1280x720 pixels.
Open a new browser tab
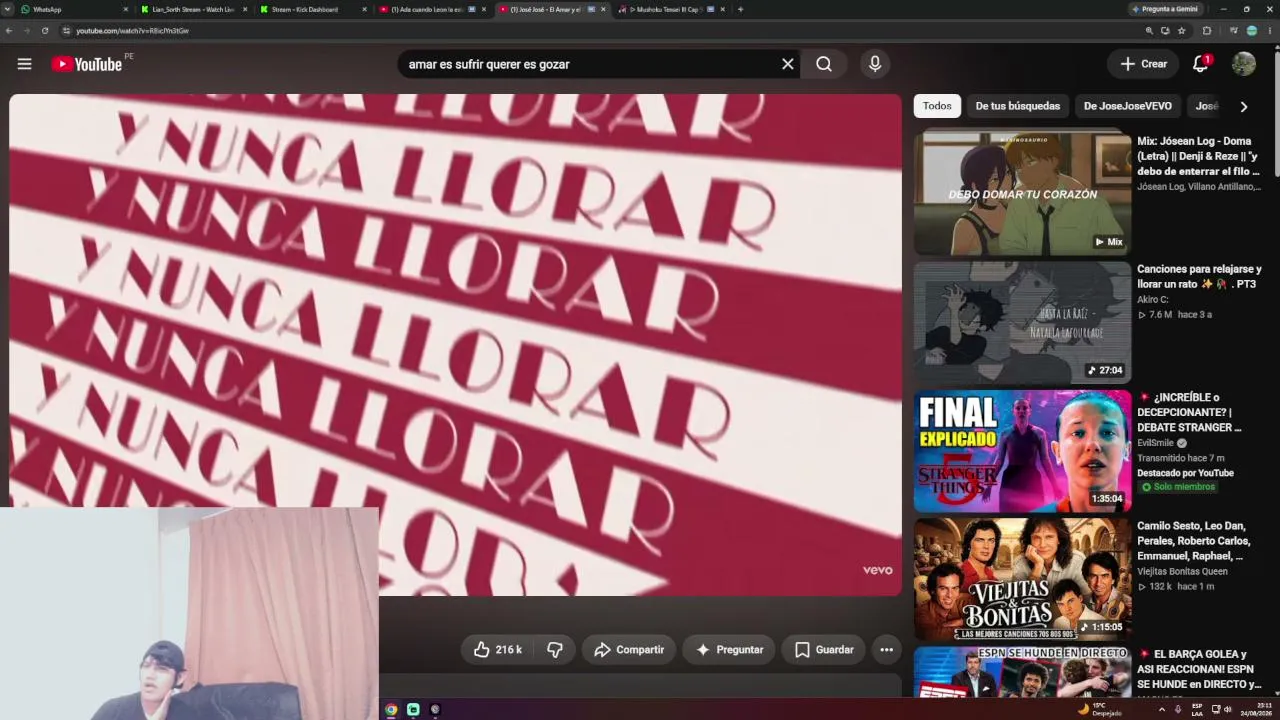pyautogui.click(x=740, y=9)
